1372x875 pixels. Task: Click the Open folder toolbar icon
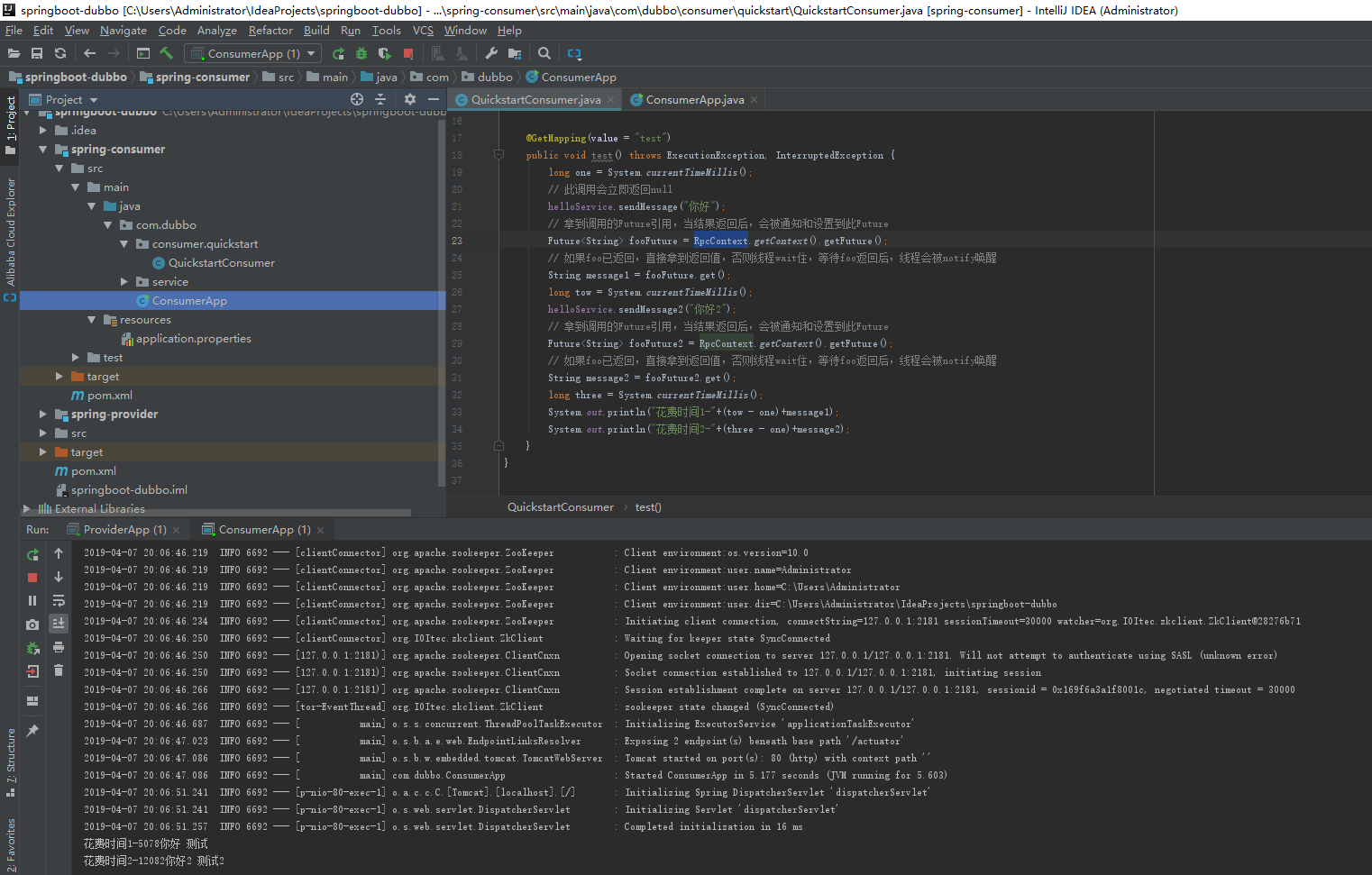[x=14, y=54]
